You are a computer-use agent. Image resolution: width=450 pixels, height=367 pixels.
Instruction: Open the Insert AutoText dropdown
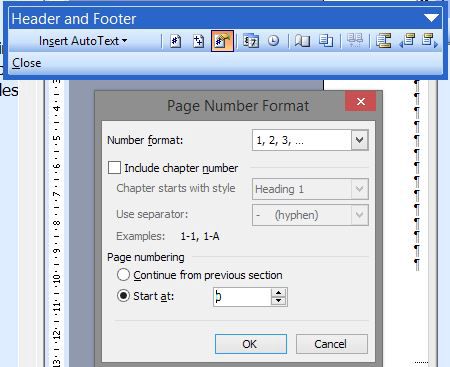point(83,41)
